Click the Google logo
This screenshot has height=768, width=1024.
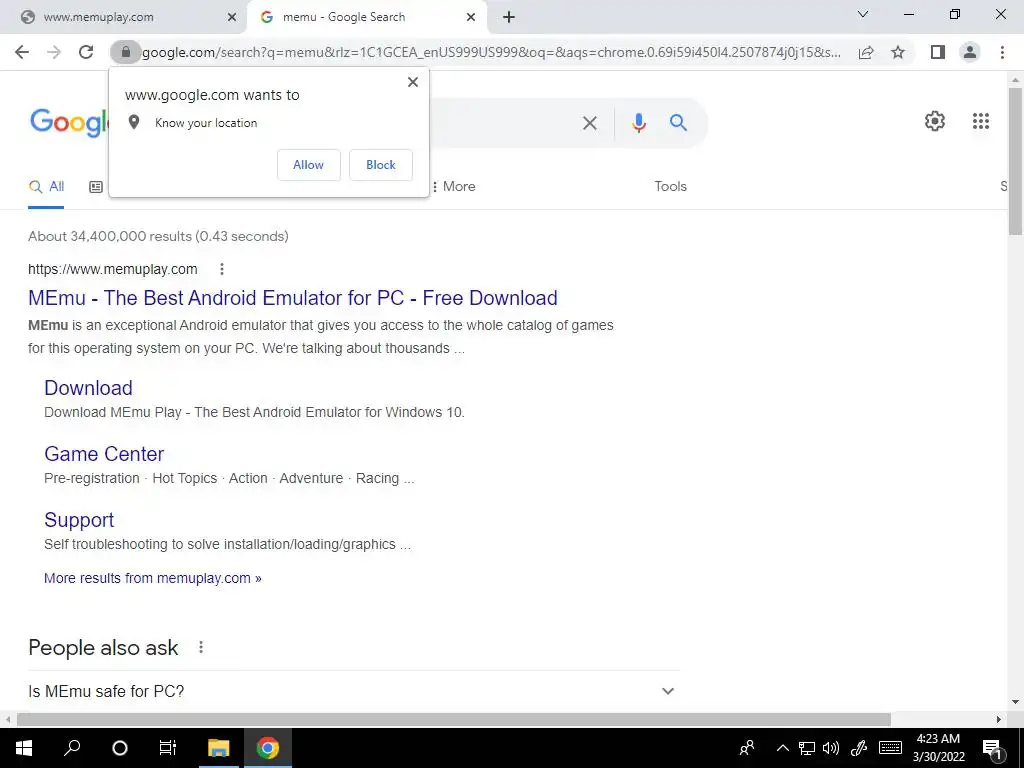(x=69, y=122)
